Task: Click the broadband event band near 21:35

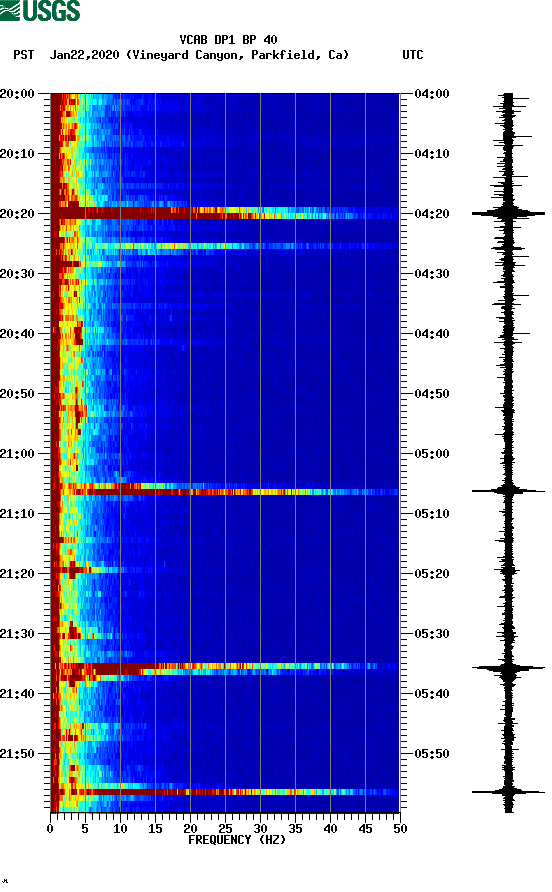Action: tap(225, 668)
